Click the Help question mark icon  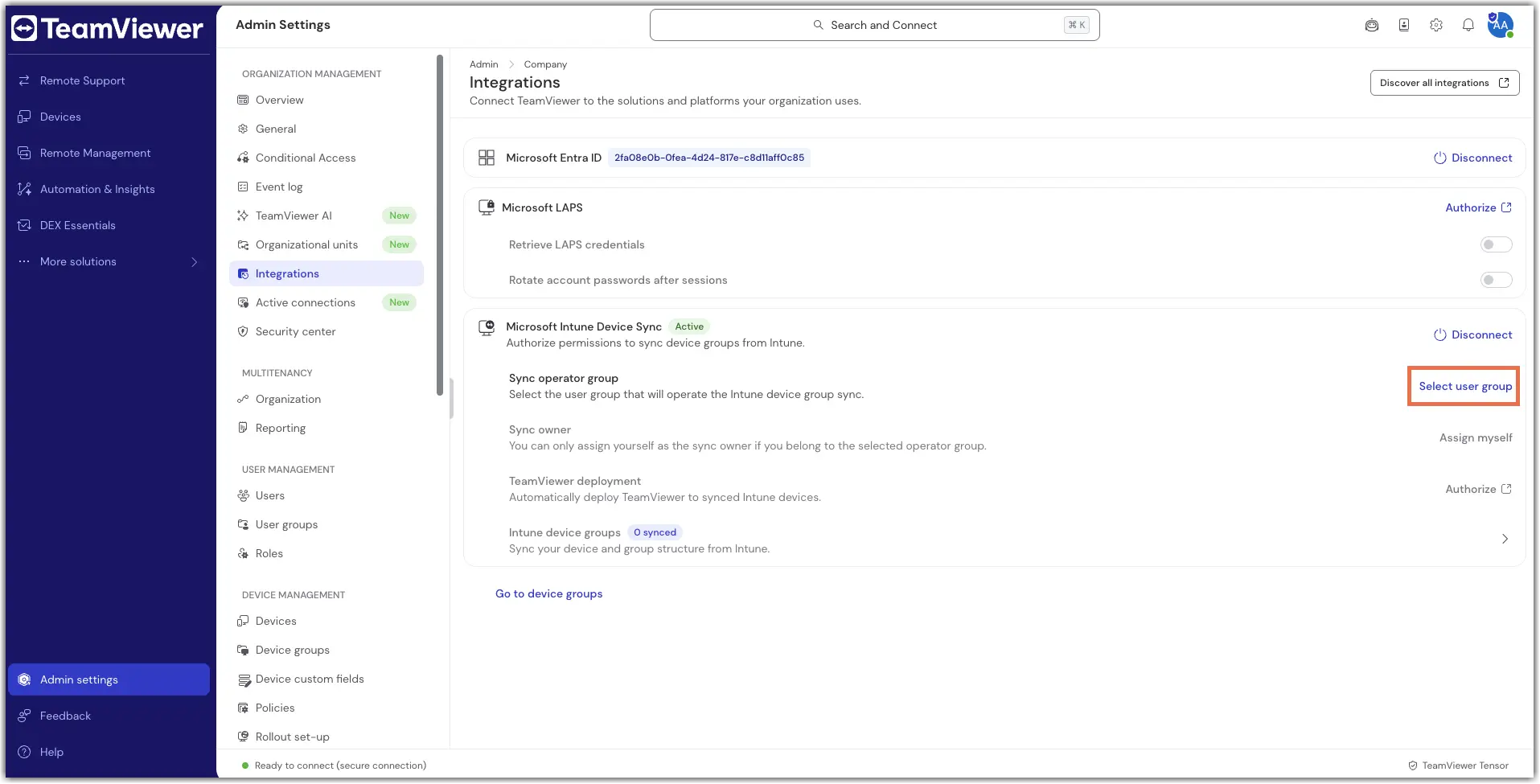24,752
